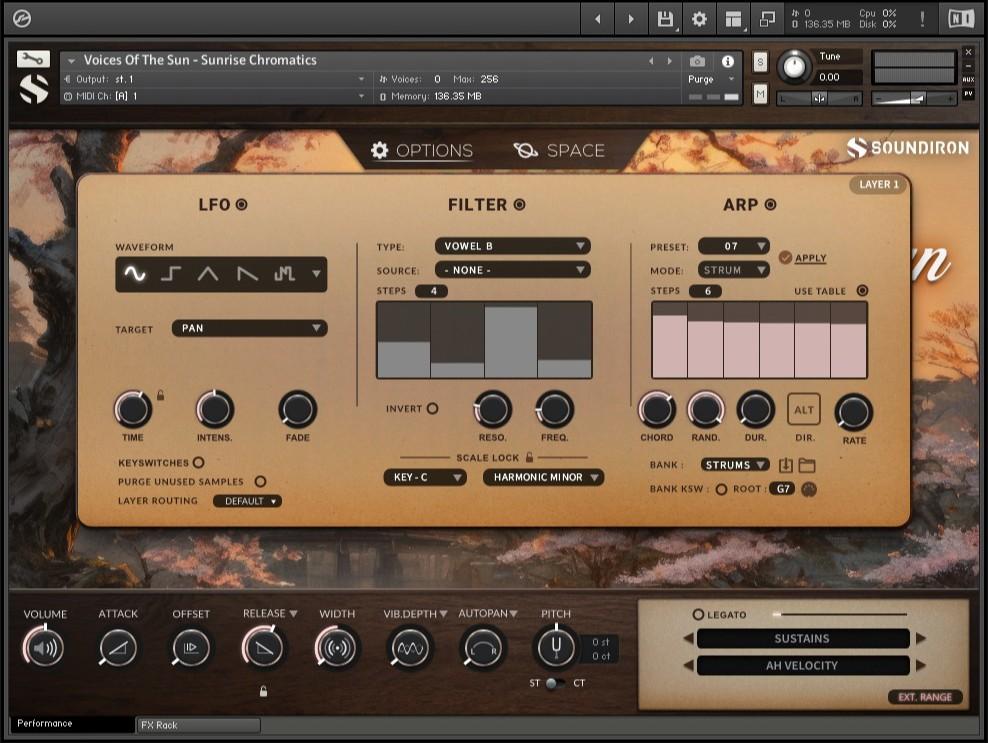Open the filter Type dropdown showing Vowel B

tap(512, 245)
